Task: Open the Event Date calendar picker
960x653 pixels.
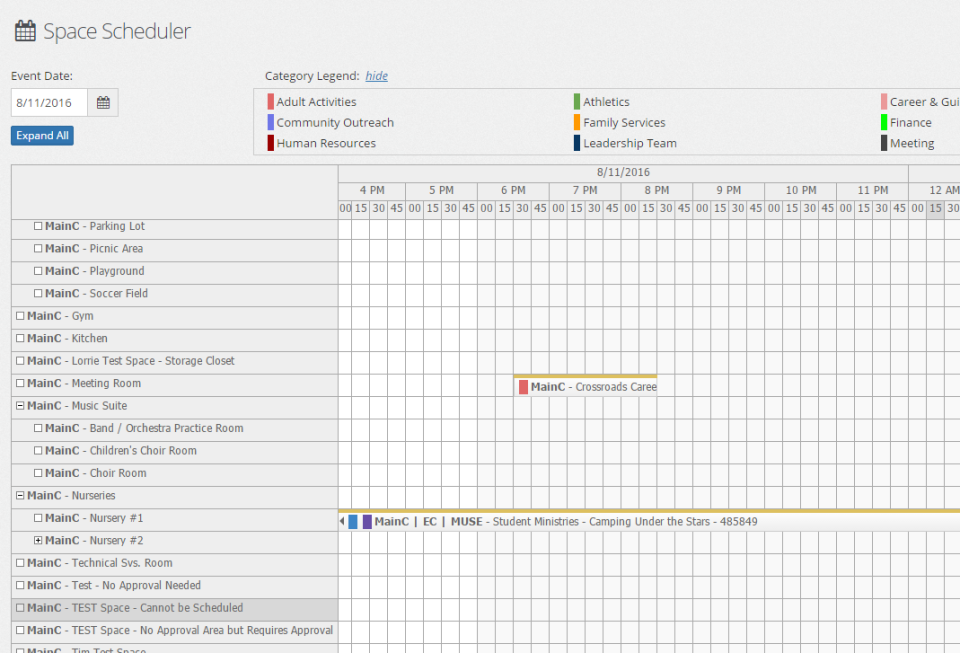Action: pyautogui.click(x=103, y=101)
